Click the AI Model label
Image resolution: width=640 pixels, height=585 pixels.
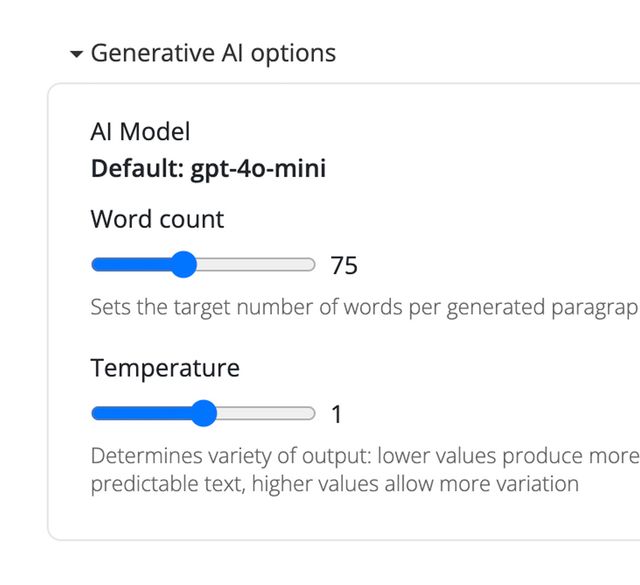coord(140,131)
